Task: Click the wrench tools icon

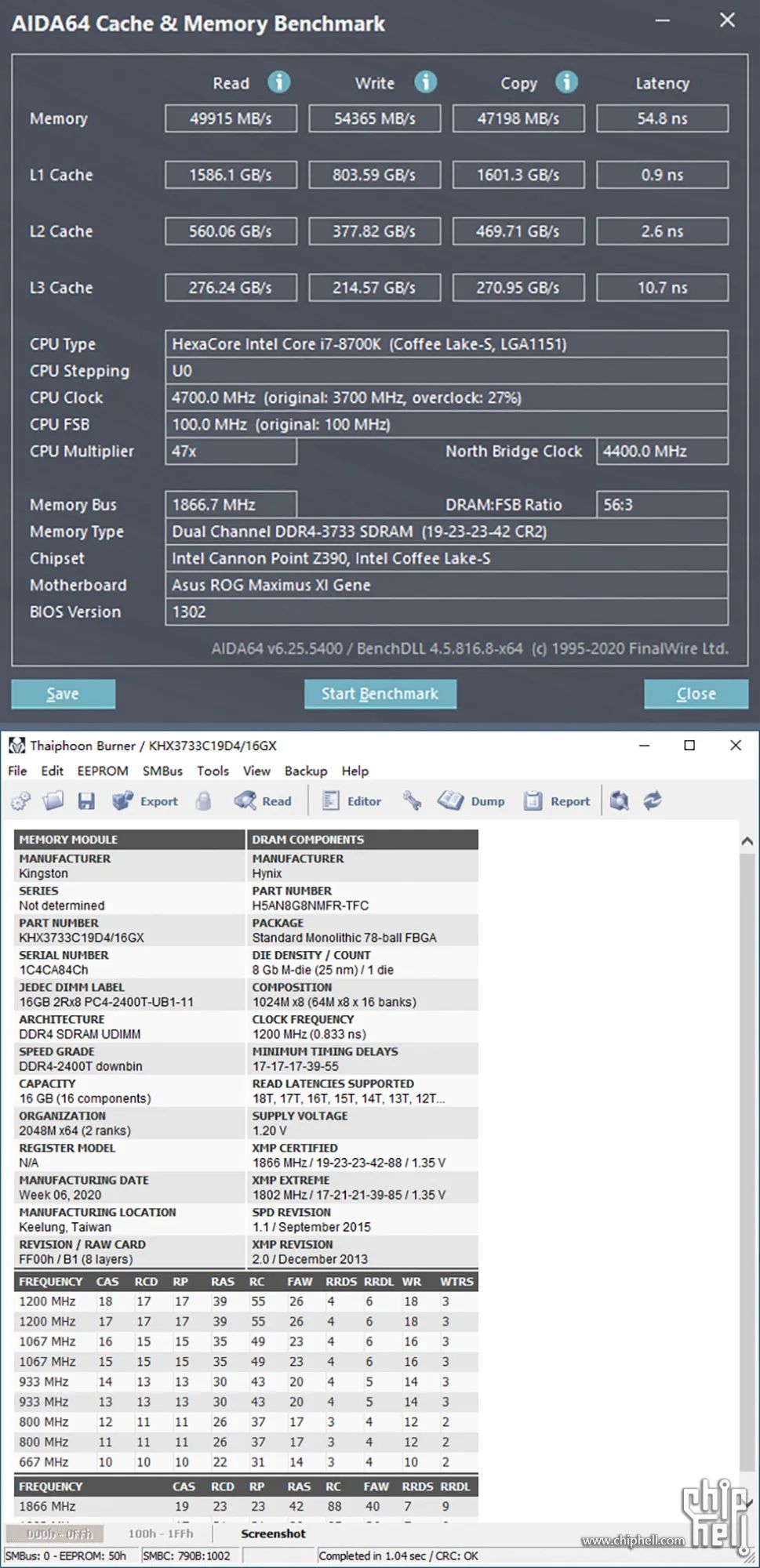Action: (x=412, y=800)
